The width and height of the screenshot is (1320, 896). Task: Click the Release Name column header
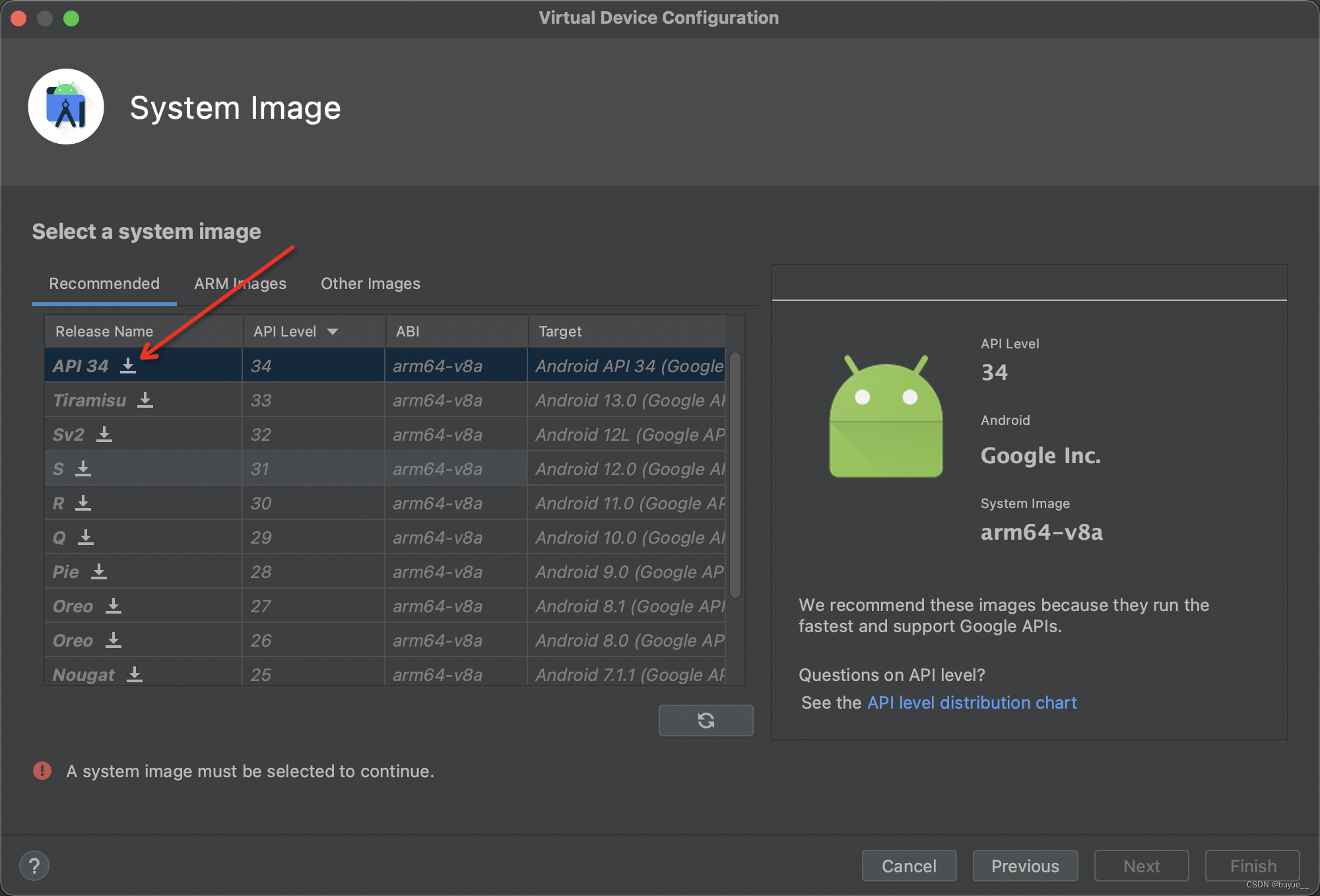(x=104, y=331)
